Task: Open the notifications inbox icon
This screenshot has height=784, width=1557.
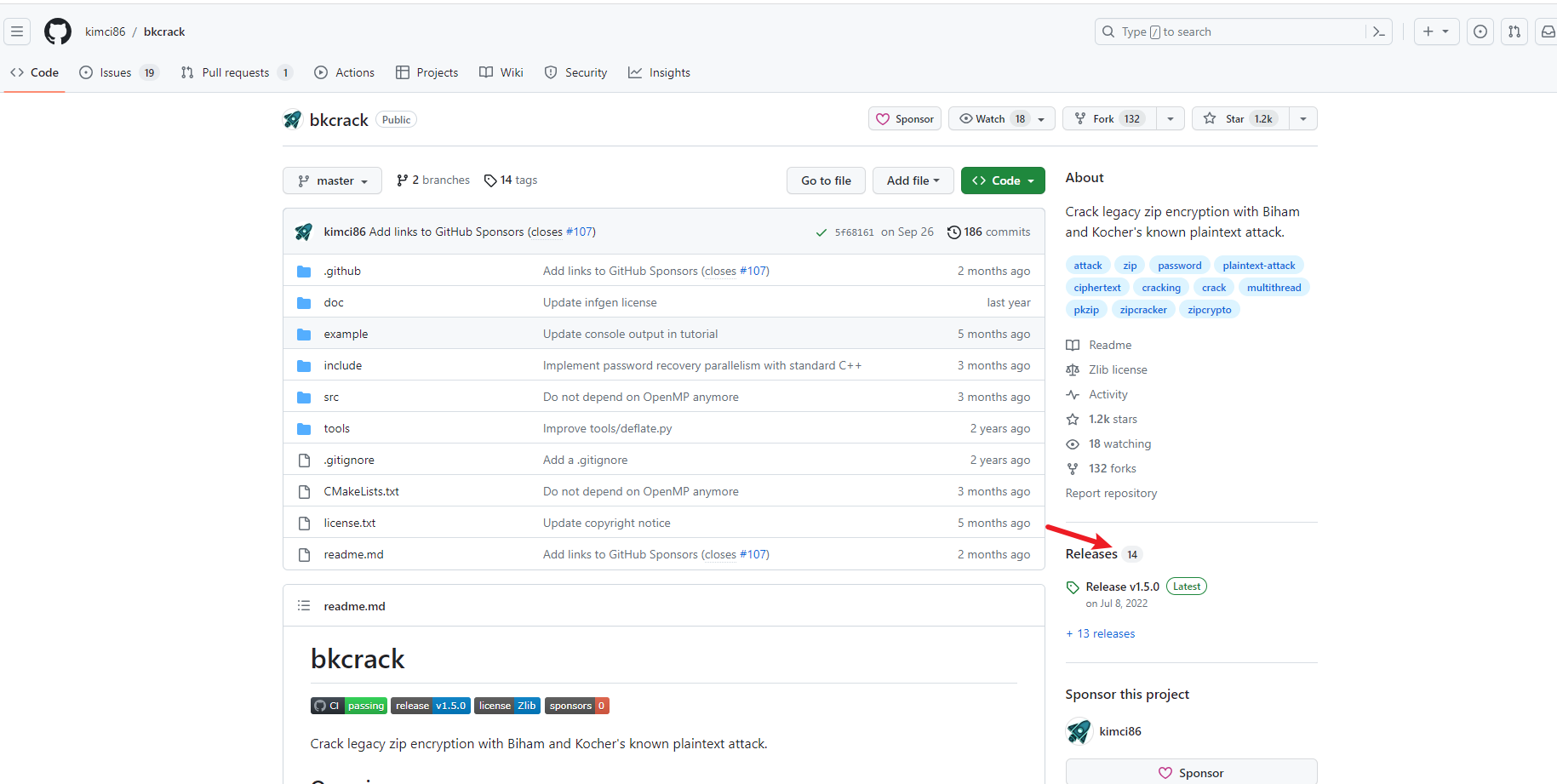Action: (x=1548, y=31)
